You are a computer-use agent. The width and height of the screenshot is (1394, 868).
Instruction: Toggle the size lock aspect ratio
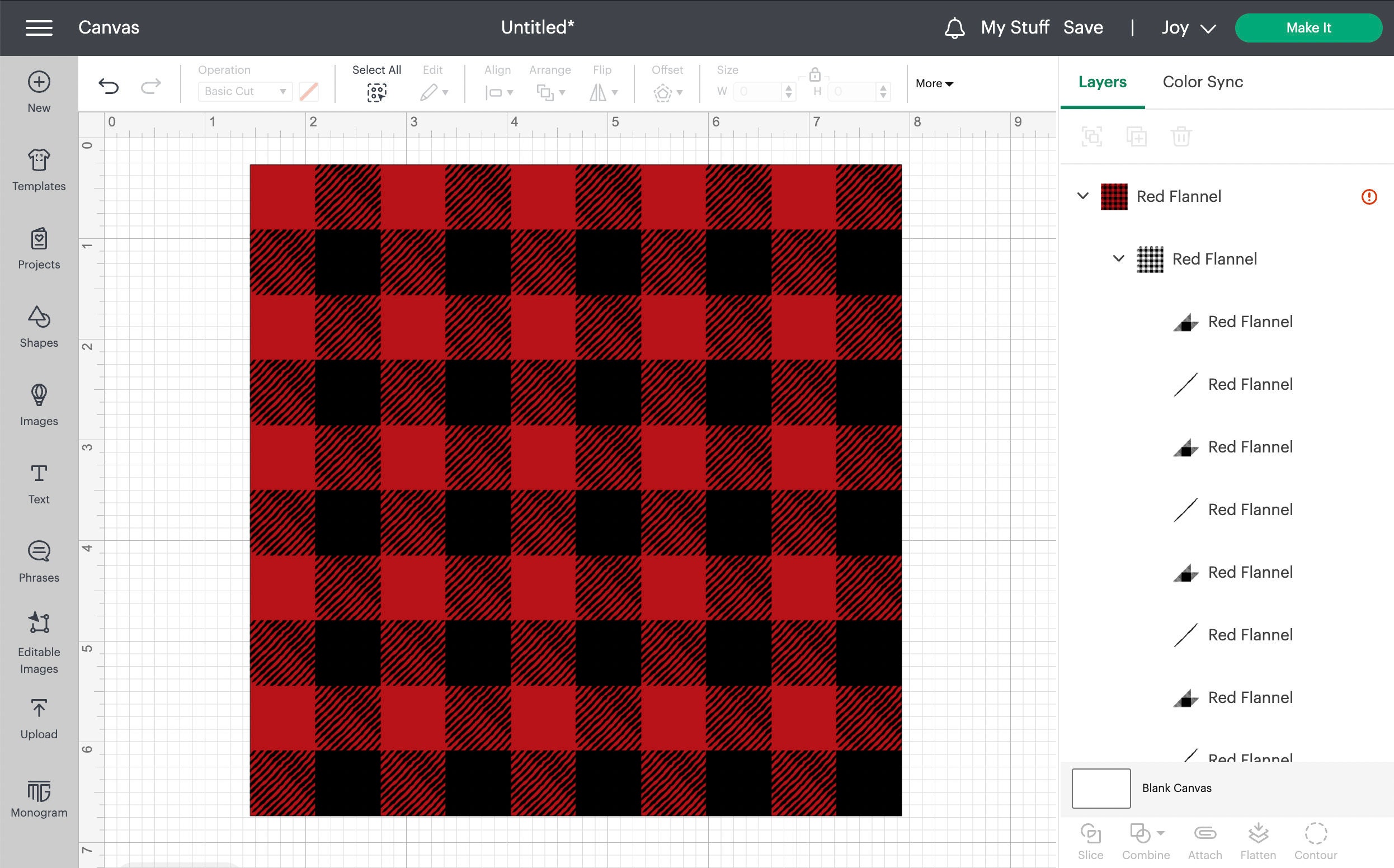pos(814,75)
